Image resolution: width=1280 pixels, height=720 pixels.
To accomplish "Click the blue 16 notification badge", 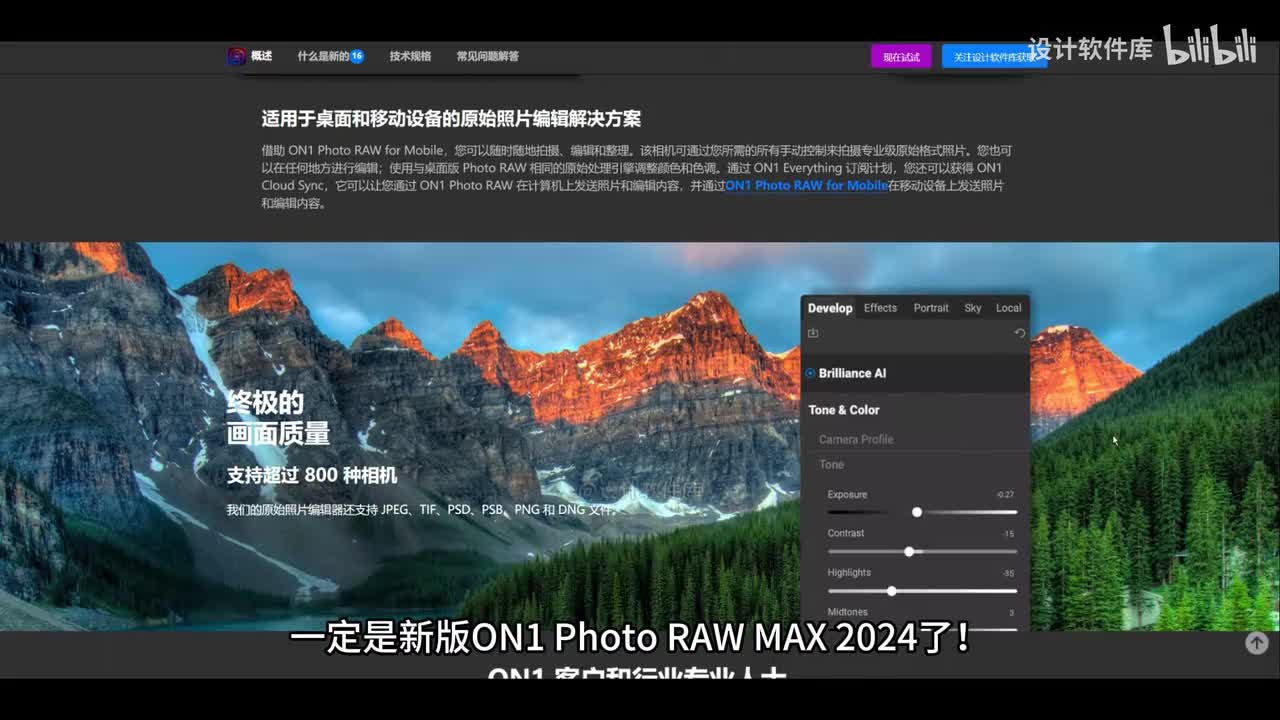I will pyautogui.click(x=357, y=56).
